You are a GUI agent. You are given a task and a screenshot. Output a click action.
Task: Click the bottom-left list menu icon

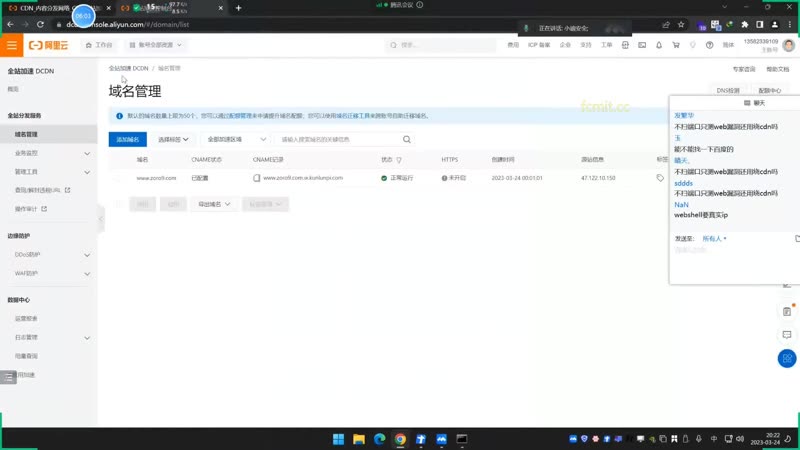8,377
